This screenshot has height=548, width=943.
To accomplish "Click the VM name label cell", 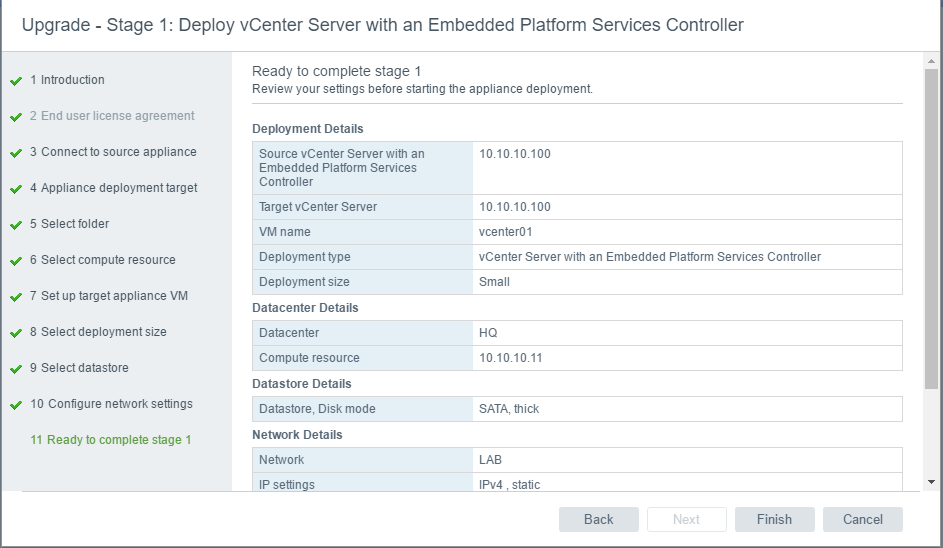I will coord(363,232).
